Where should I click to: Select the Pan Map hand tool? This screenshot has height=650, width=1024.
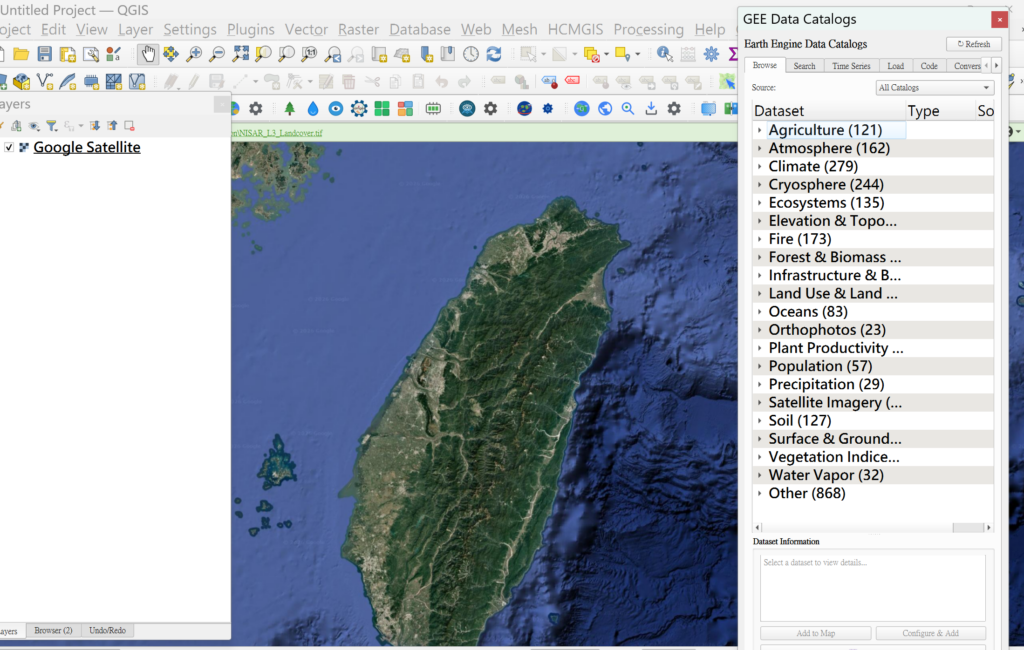pyautogui.click(x=148, y=54)
